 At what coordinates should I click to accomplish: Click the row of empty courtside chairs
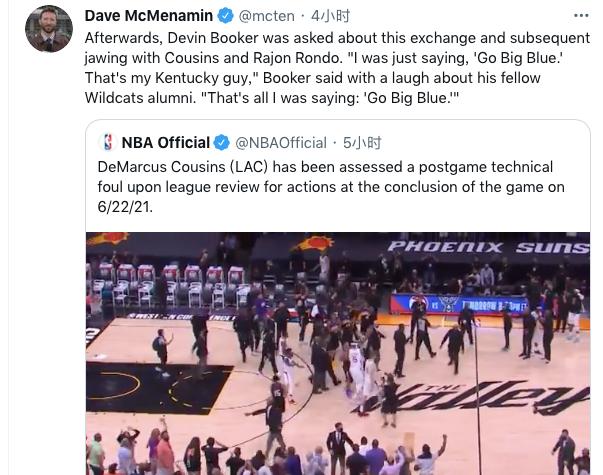click(x=169, y=285)
